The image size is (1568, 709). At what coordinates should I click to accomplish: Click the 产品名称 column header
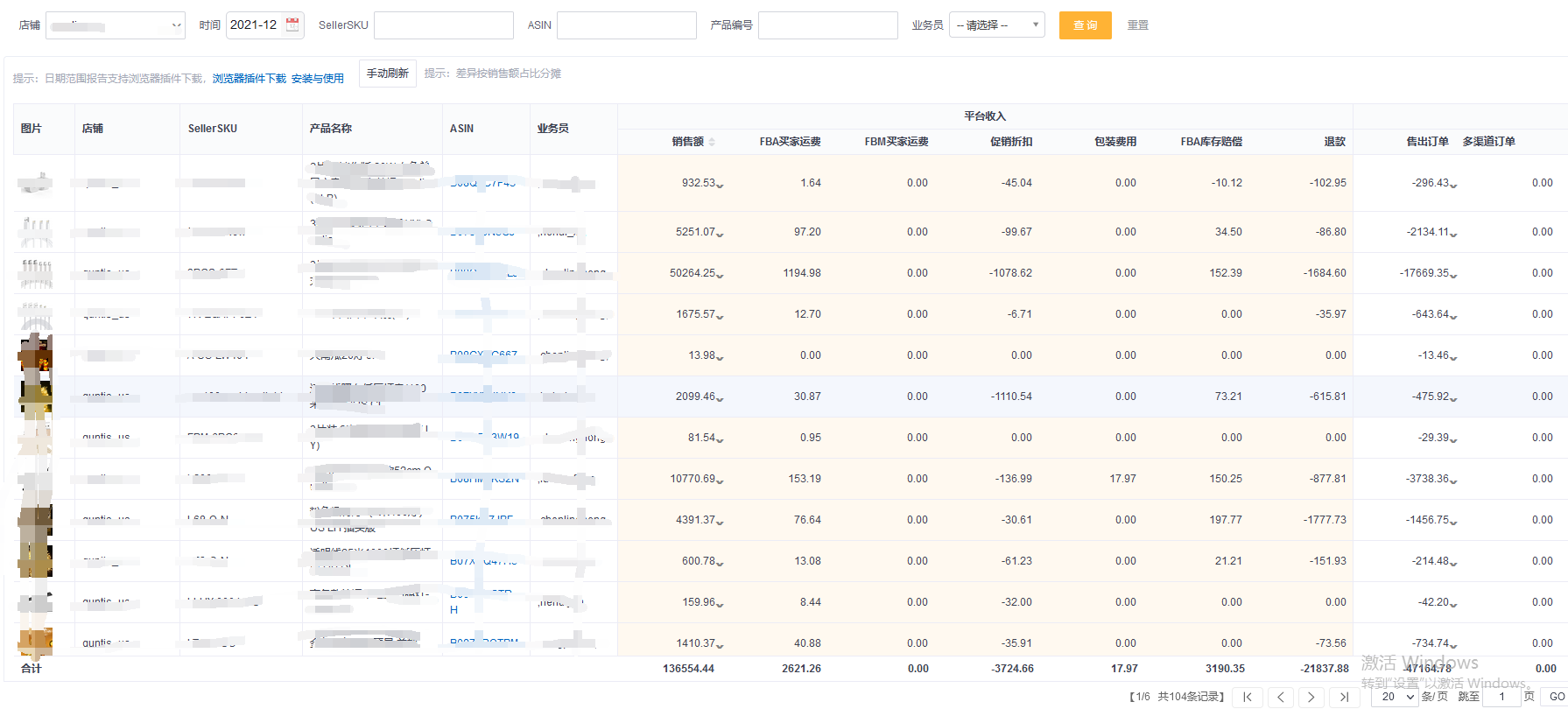click(x=331, y=129)
